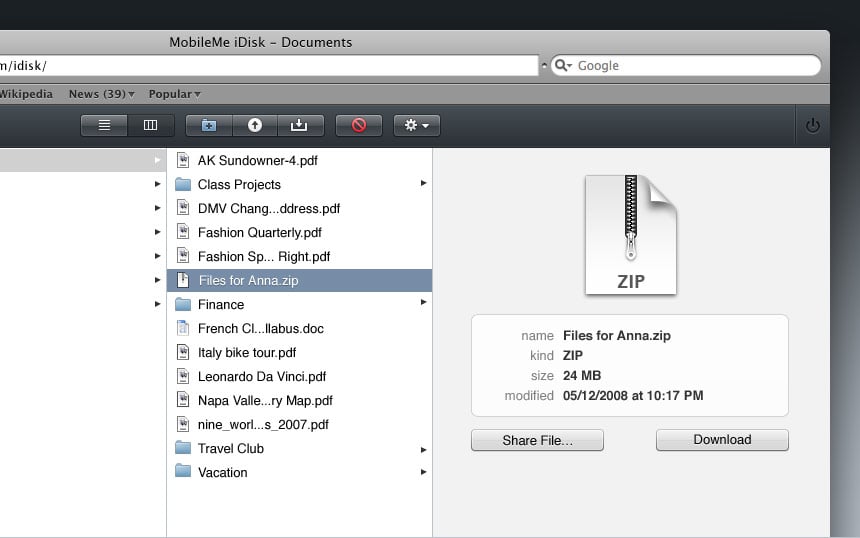
Task: Open the News (39) bookmarks menu
Action: [x=101, y=94]
